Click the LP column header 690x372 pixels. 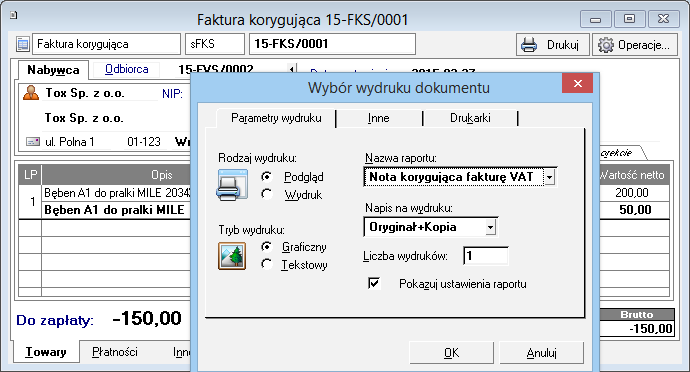coord(30,175)
